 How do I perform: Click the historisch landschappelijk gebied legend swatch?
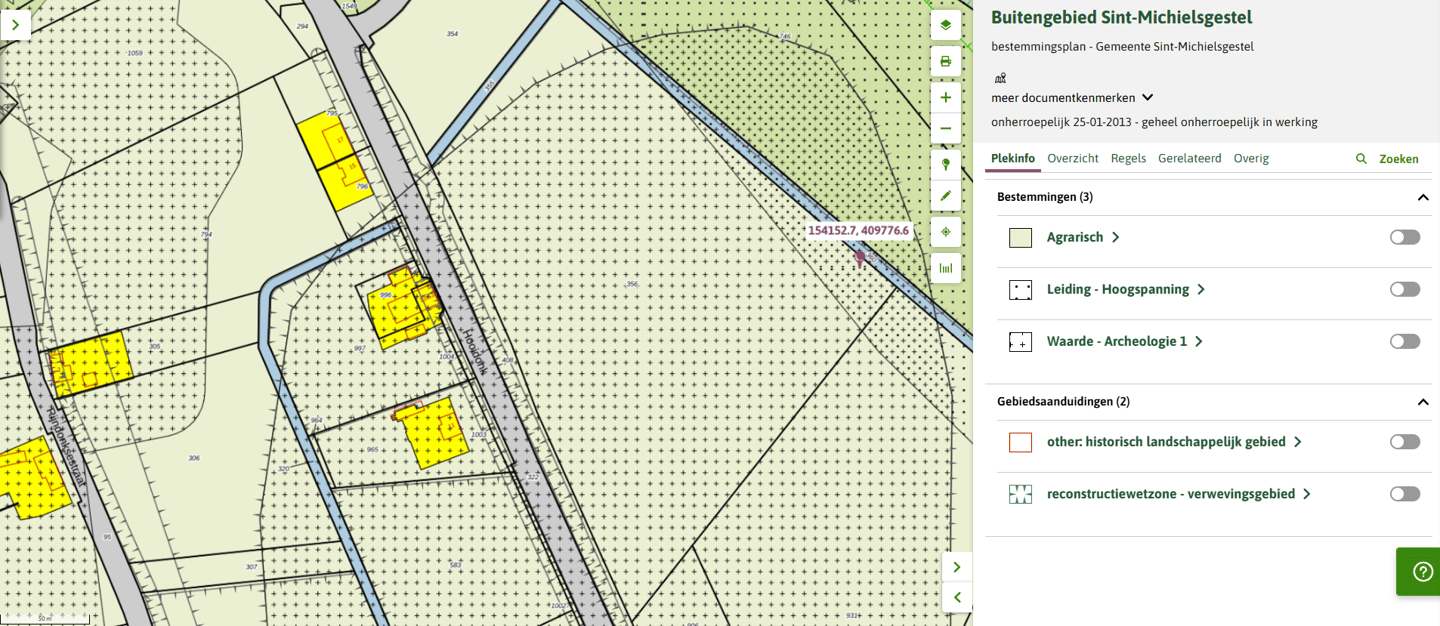1020,442
